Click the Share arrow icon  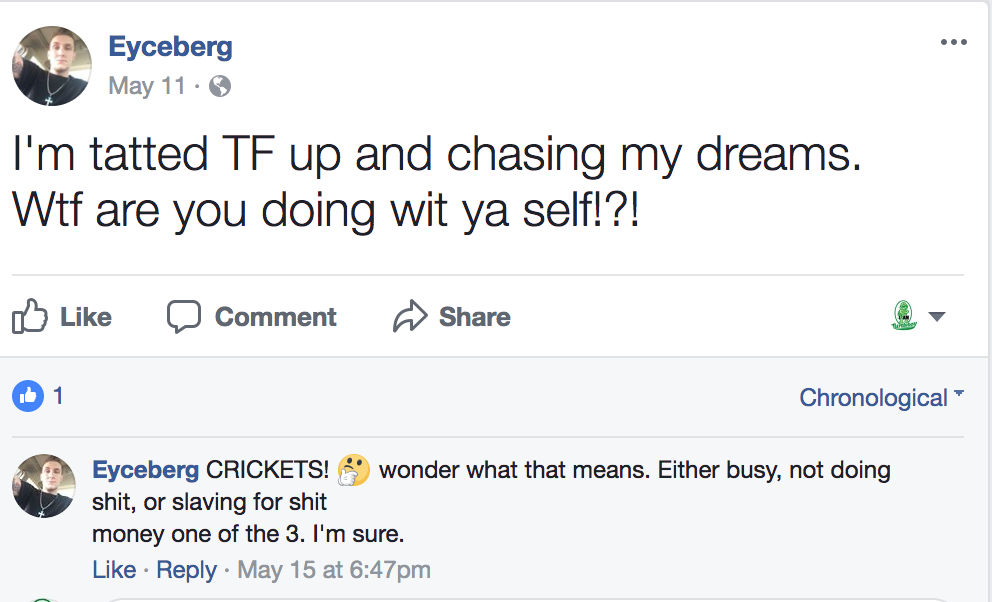(x=410, y=317)
